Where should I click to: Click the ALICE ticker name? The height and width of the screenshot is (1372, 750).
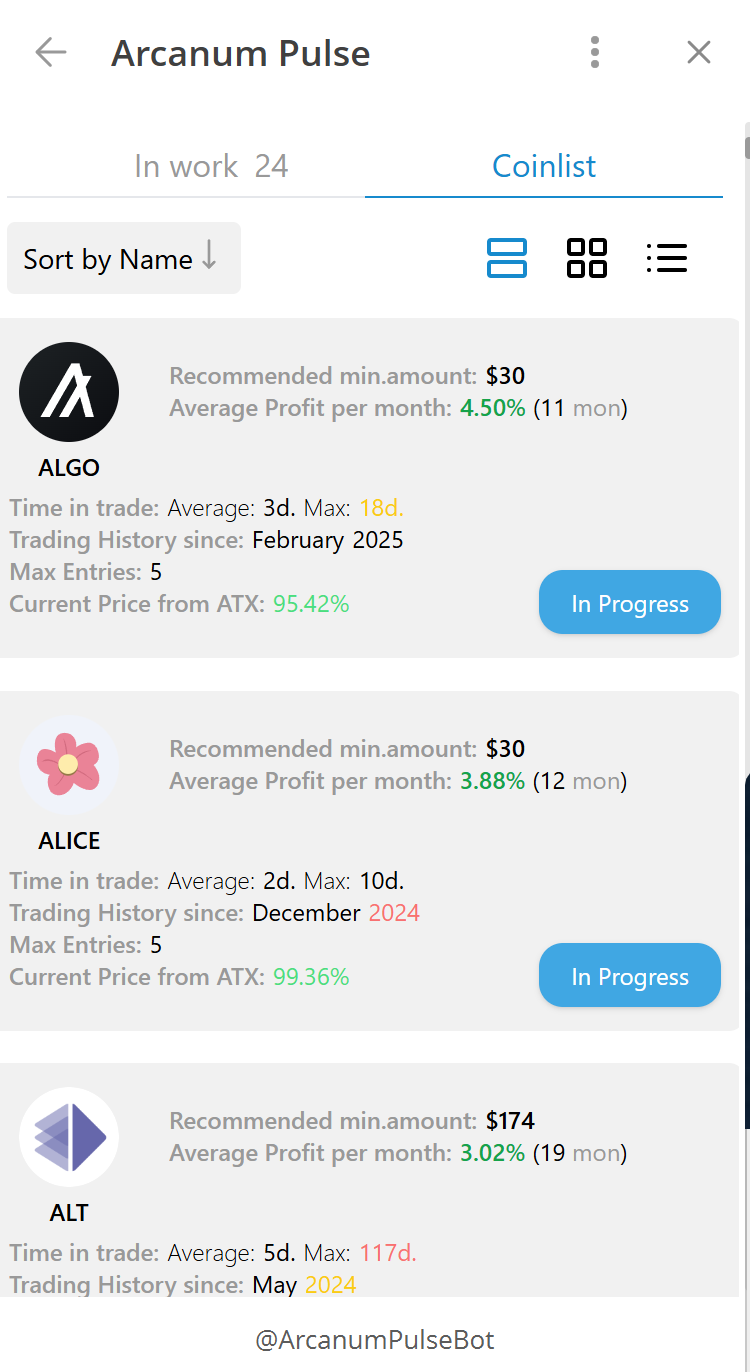point(69,841)
